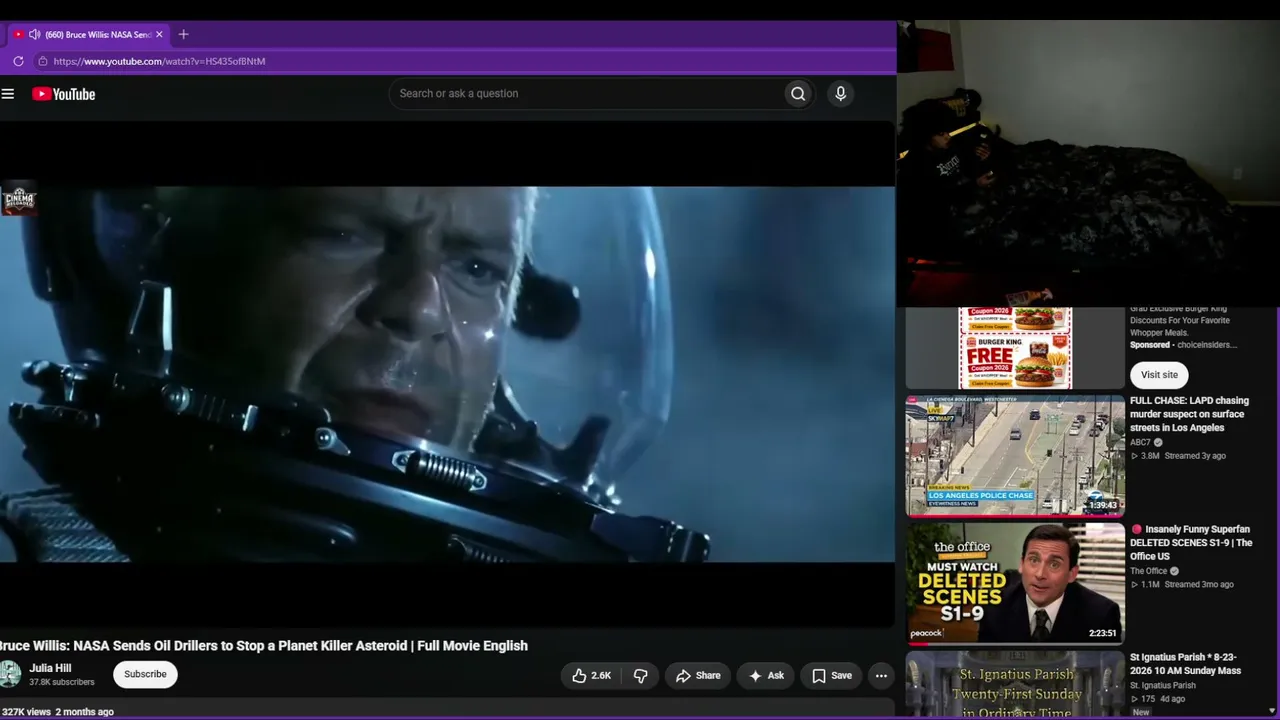This screenshot has height=720, width=1280.
Task: Dislike the video with the thumbs-down icon
Action: (641, 676)
